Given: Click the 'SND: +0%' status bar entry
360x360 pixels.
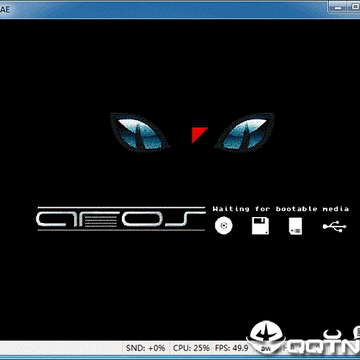Looking at the screenshot, I should tap(146, 348).
